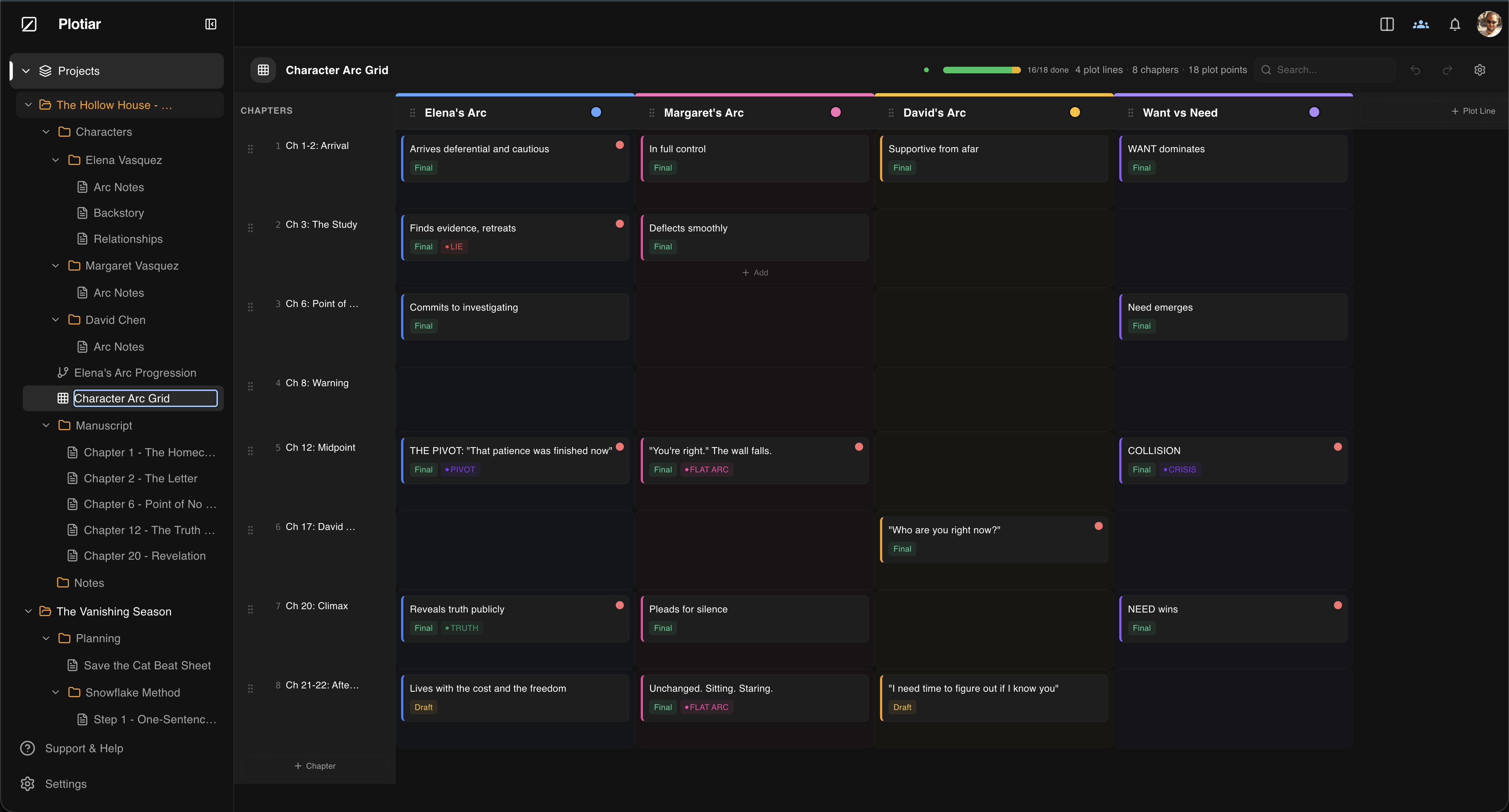
Task: Click the redo arrow icon
Action: point(1447,70)
